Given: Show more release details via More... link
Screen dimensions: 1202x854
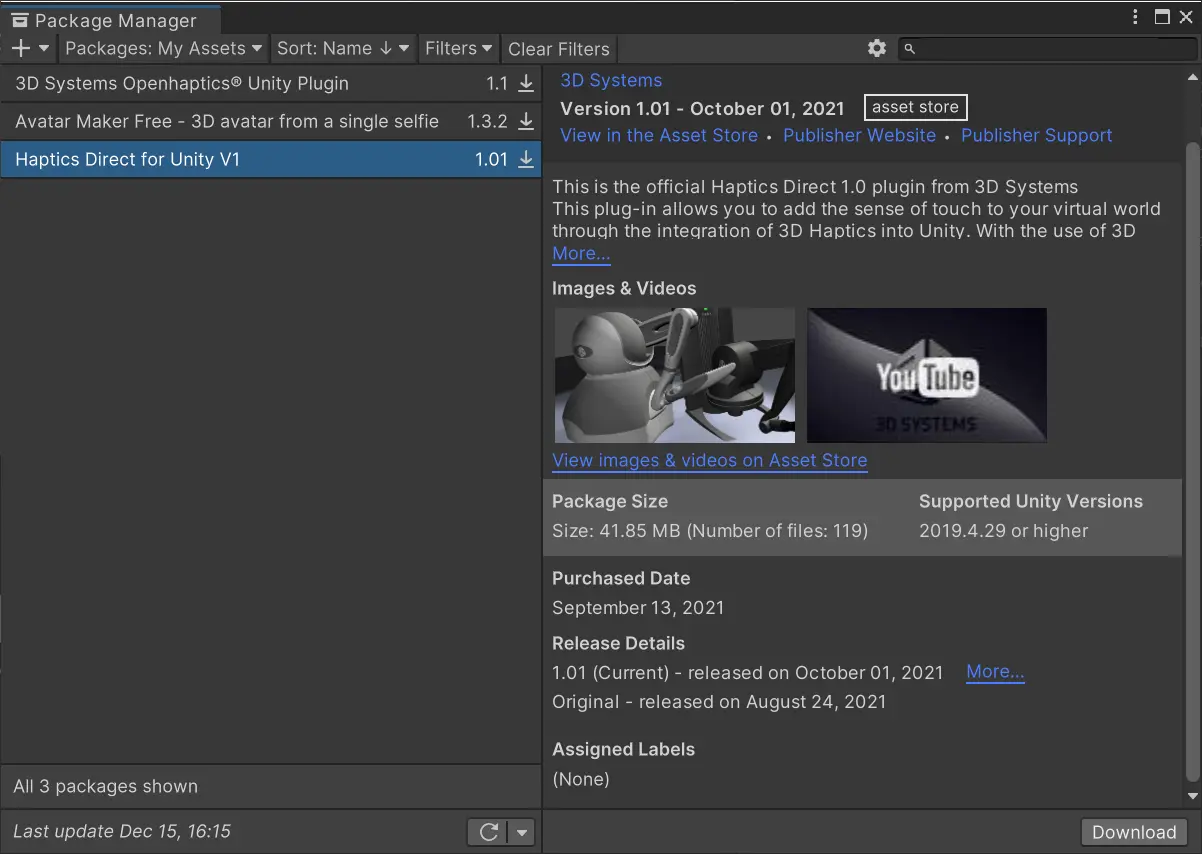Looking at the screenshot, I should click(995, 672).
